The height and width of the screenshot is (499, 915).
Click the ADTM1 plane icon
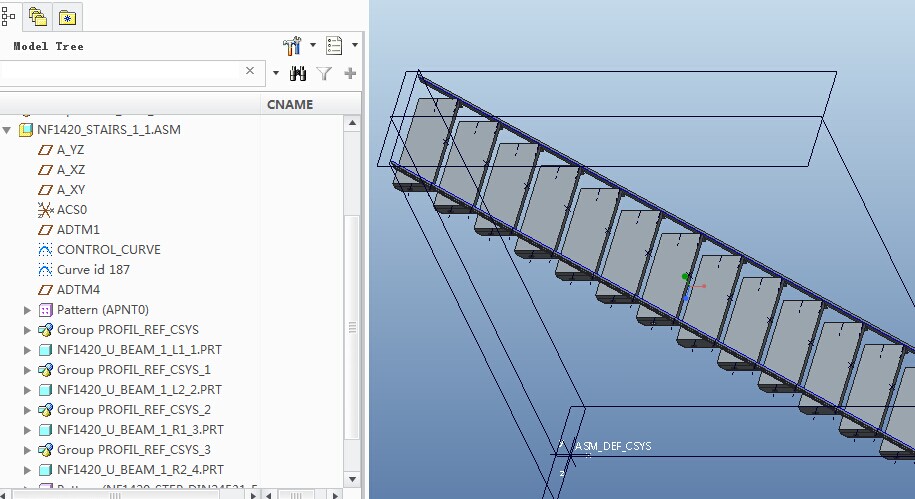click(45, 229)
